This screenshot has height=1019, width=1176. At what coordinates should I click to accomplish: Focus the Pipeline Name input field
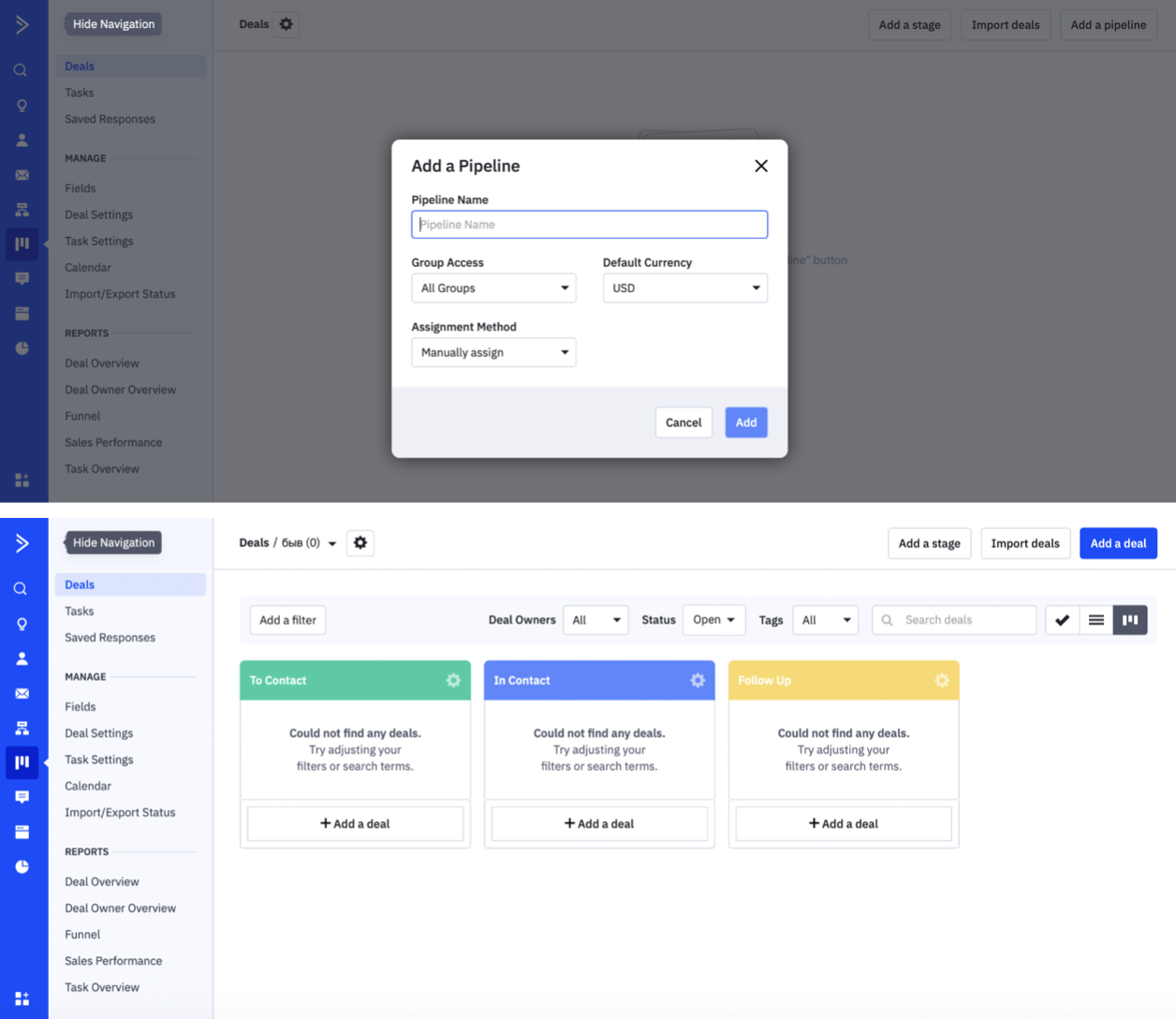[x=589, y=225]
